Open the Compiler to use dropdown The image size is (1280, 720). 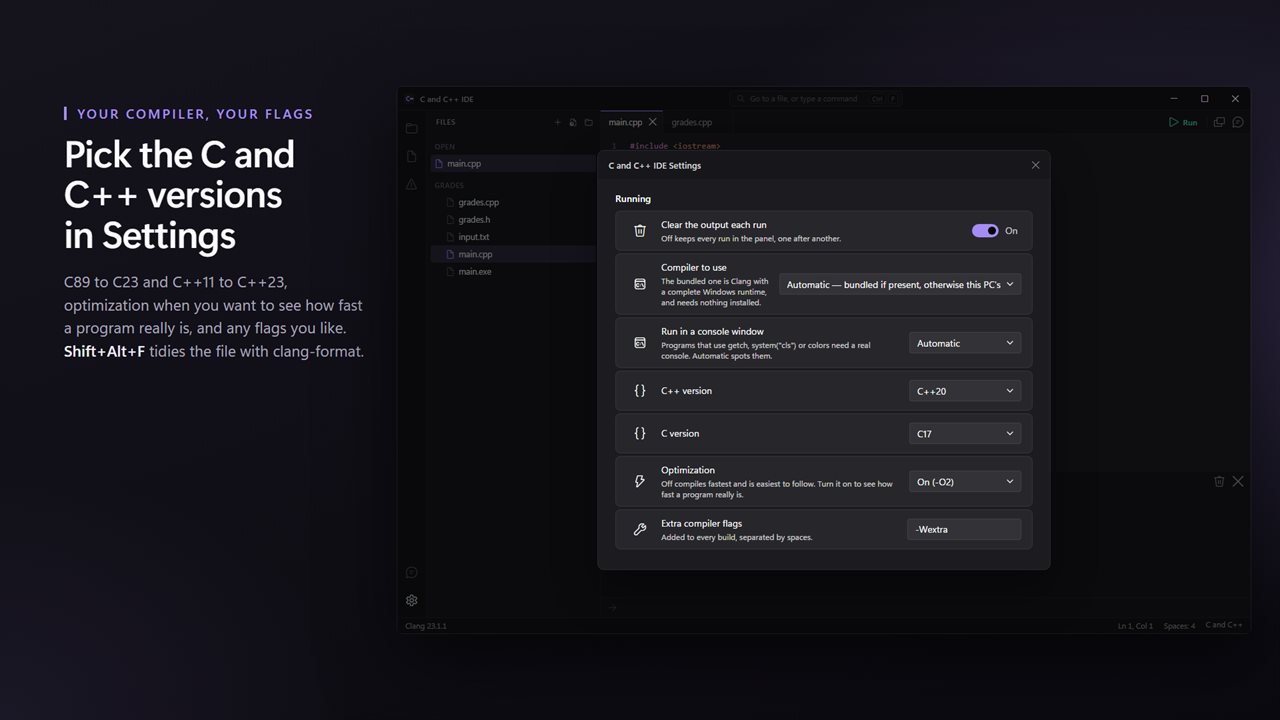900,285
